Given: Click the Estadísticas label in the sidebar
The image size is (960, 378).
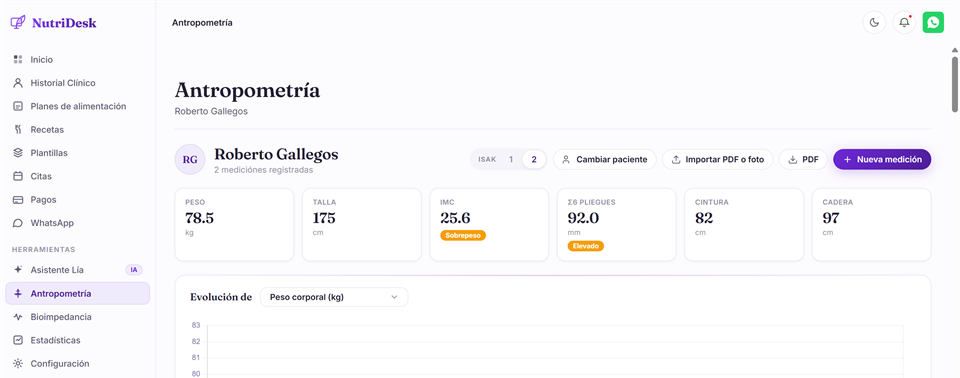Looking at the screenshot, I should pos(55,340).
